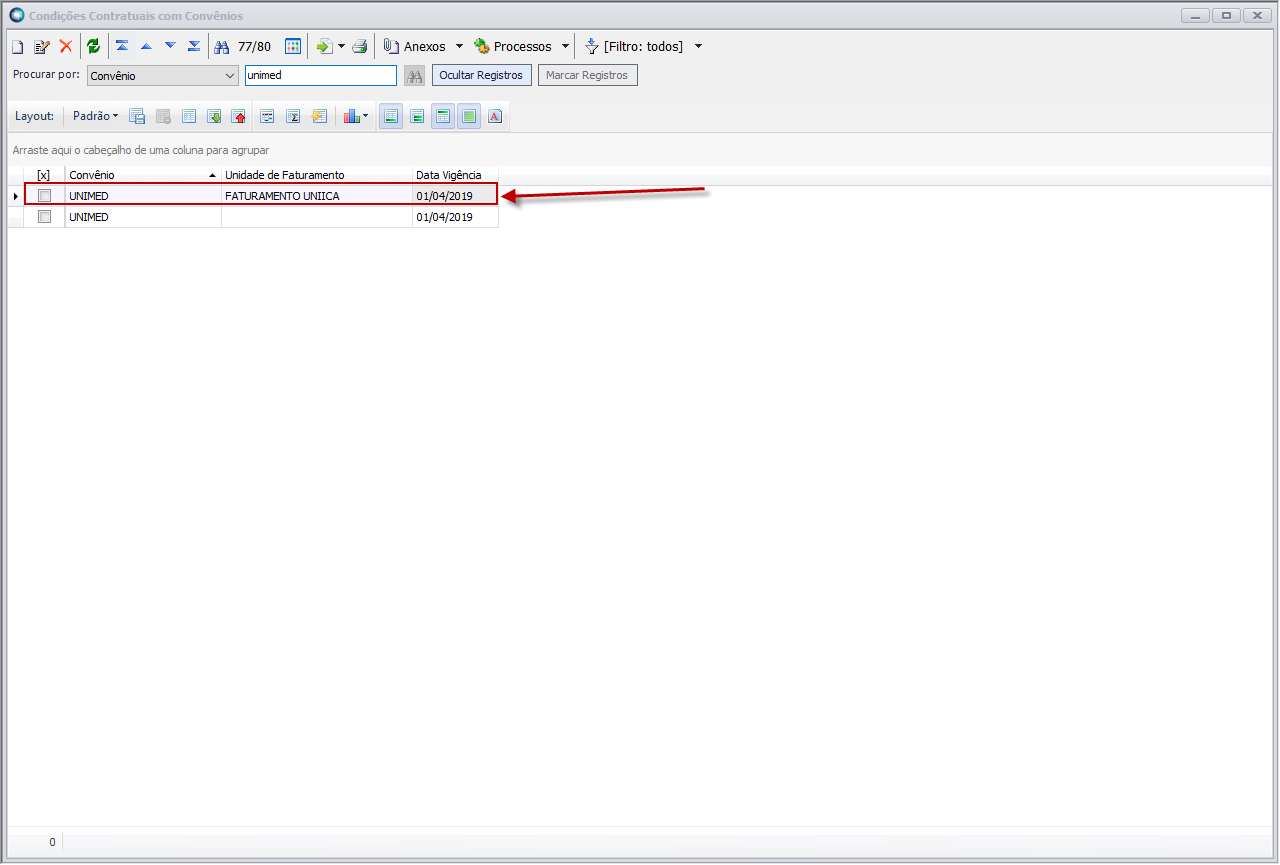Open the Anexos dropdown arrow

click(459, 46)
